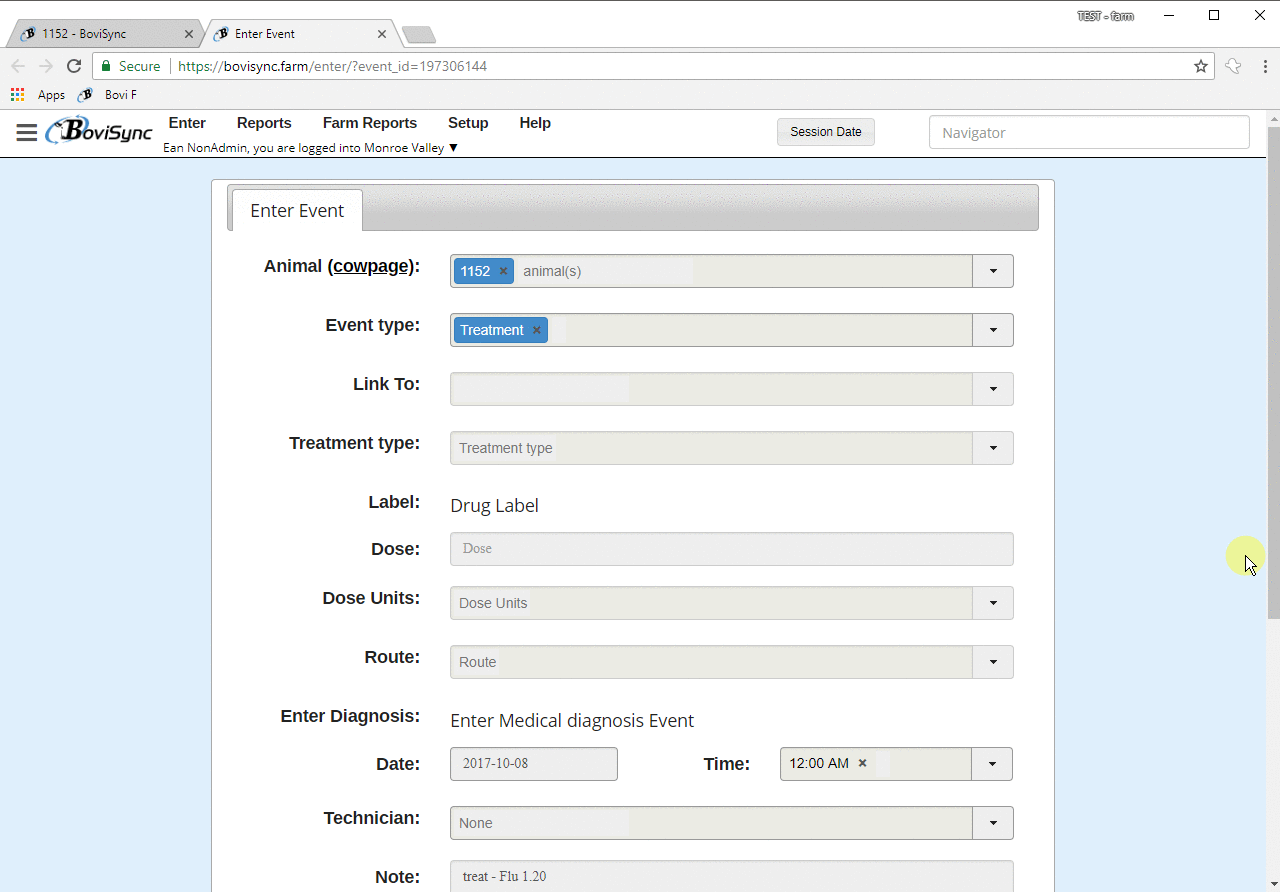Screen dimensions: 1280x892
Task: Click the browser extension icon
Action: (1233, 66)
